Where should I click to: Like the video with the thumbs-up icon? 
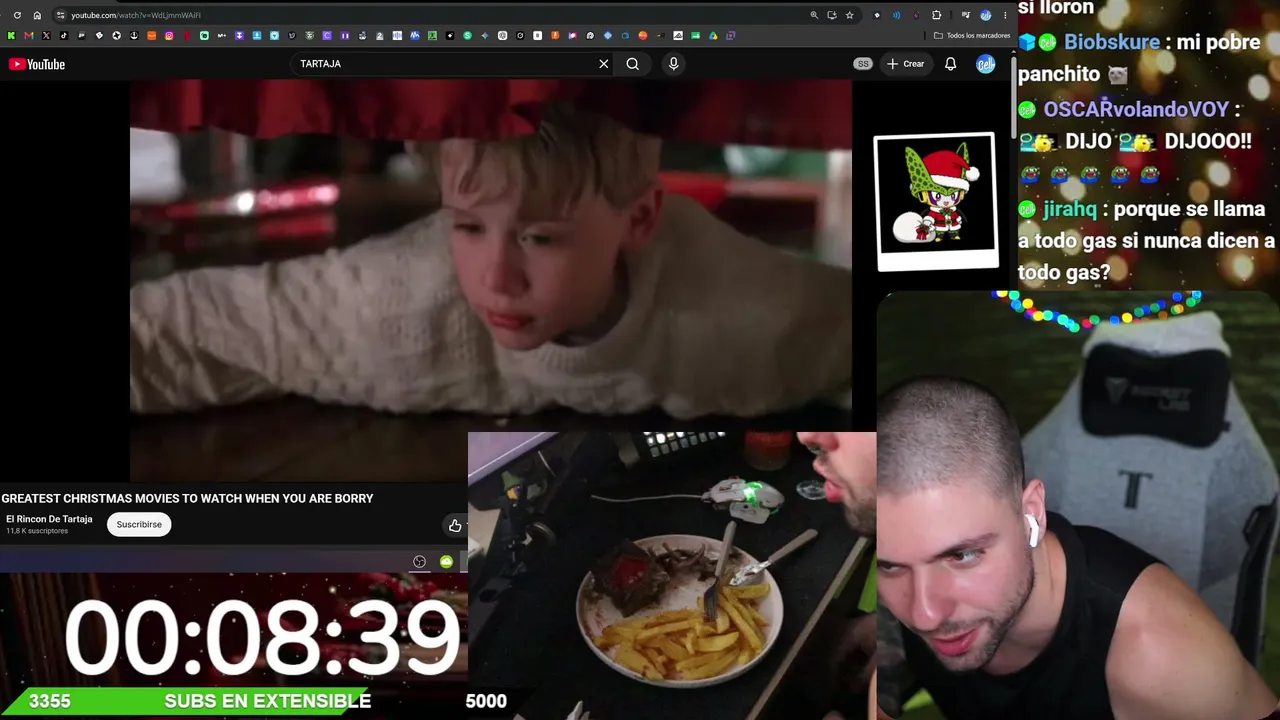point(455,525)
